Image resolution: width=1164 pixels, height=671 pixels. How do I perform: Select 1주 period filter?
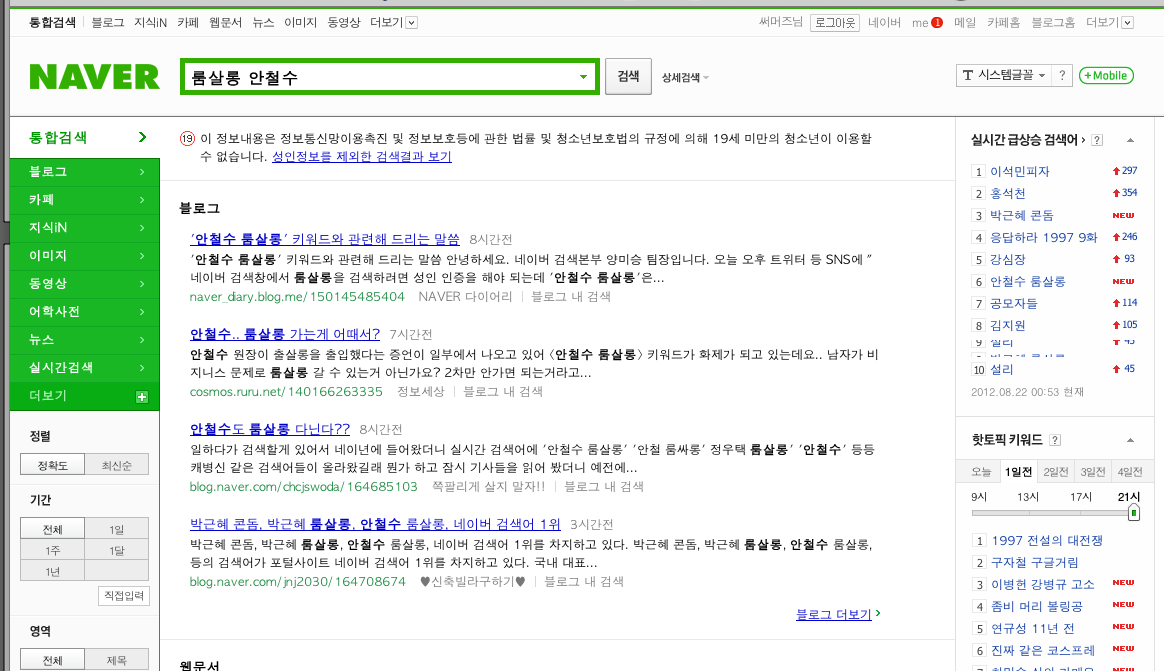point(53,550)
